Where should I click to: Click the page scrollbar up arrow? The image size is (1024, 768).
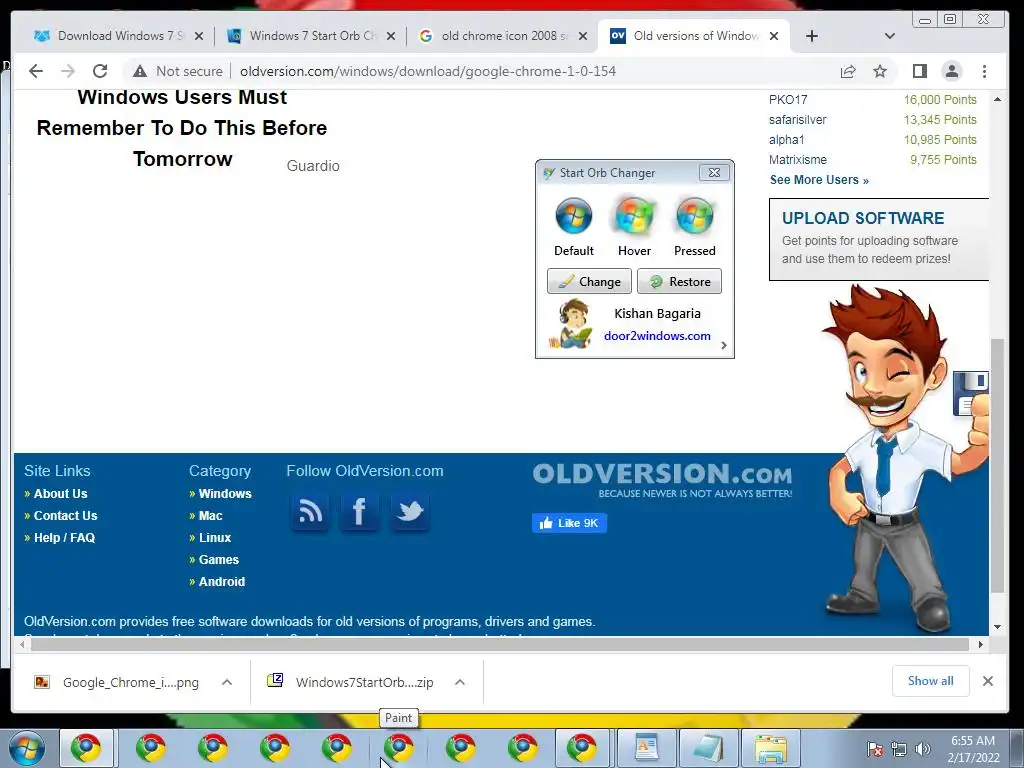coord(997,99)
